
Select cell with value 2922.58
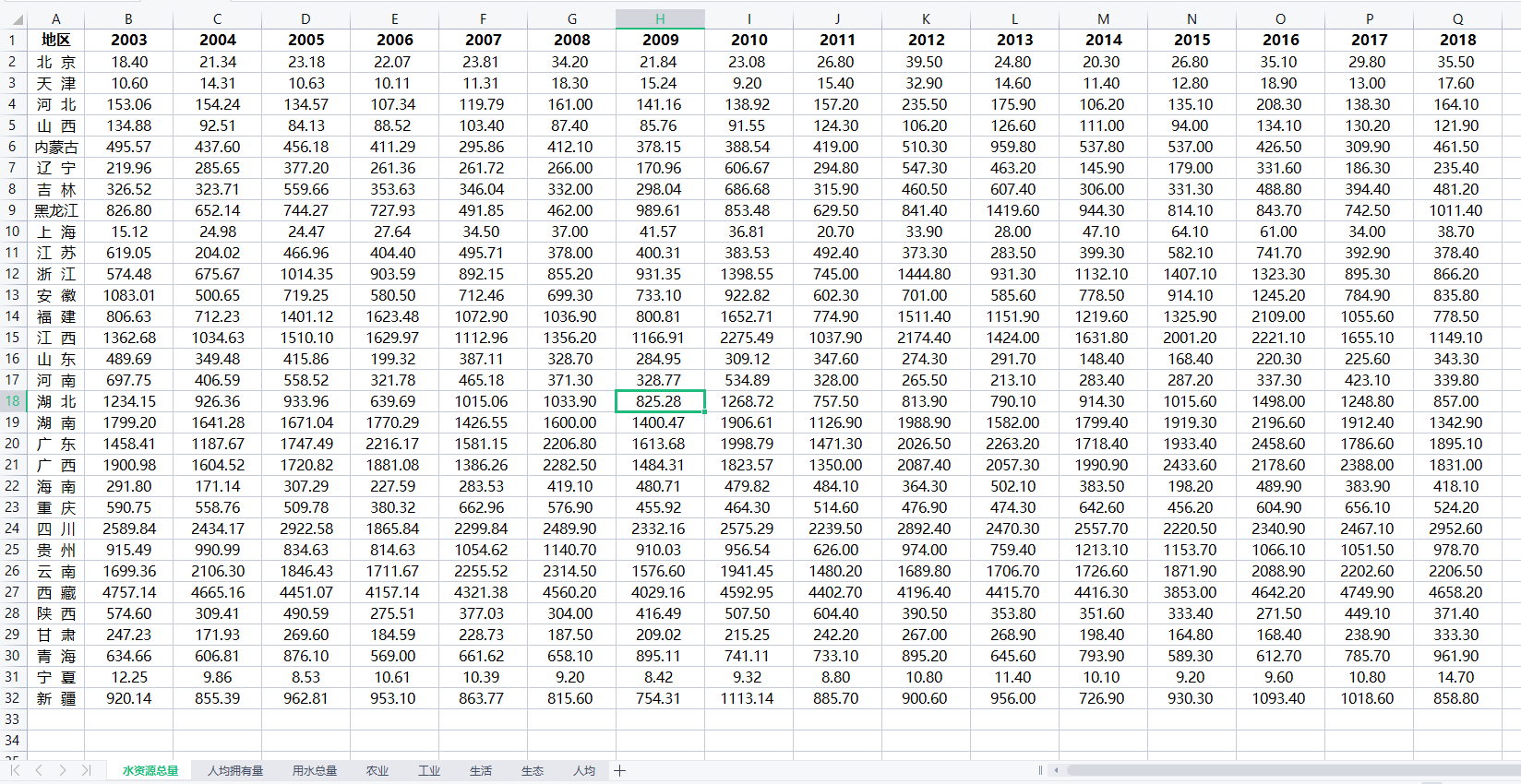306,529
